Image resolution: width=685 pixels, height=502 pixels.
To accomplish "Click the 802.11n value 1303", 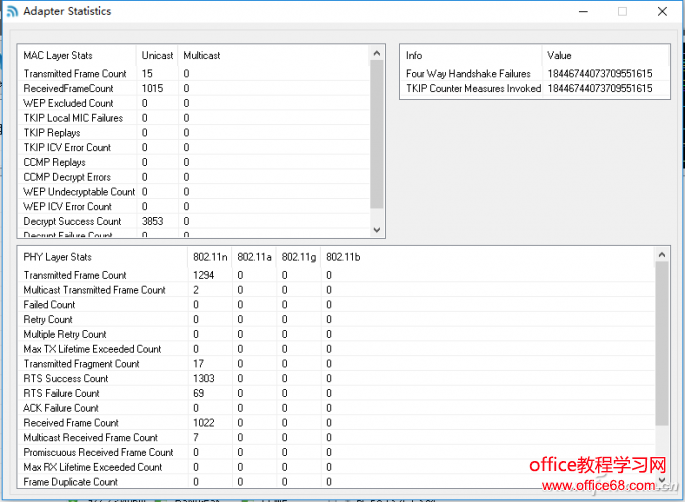I will pos(204,379).
